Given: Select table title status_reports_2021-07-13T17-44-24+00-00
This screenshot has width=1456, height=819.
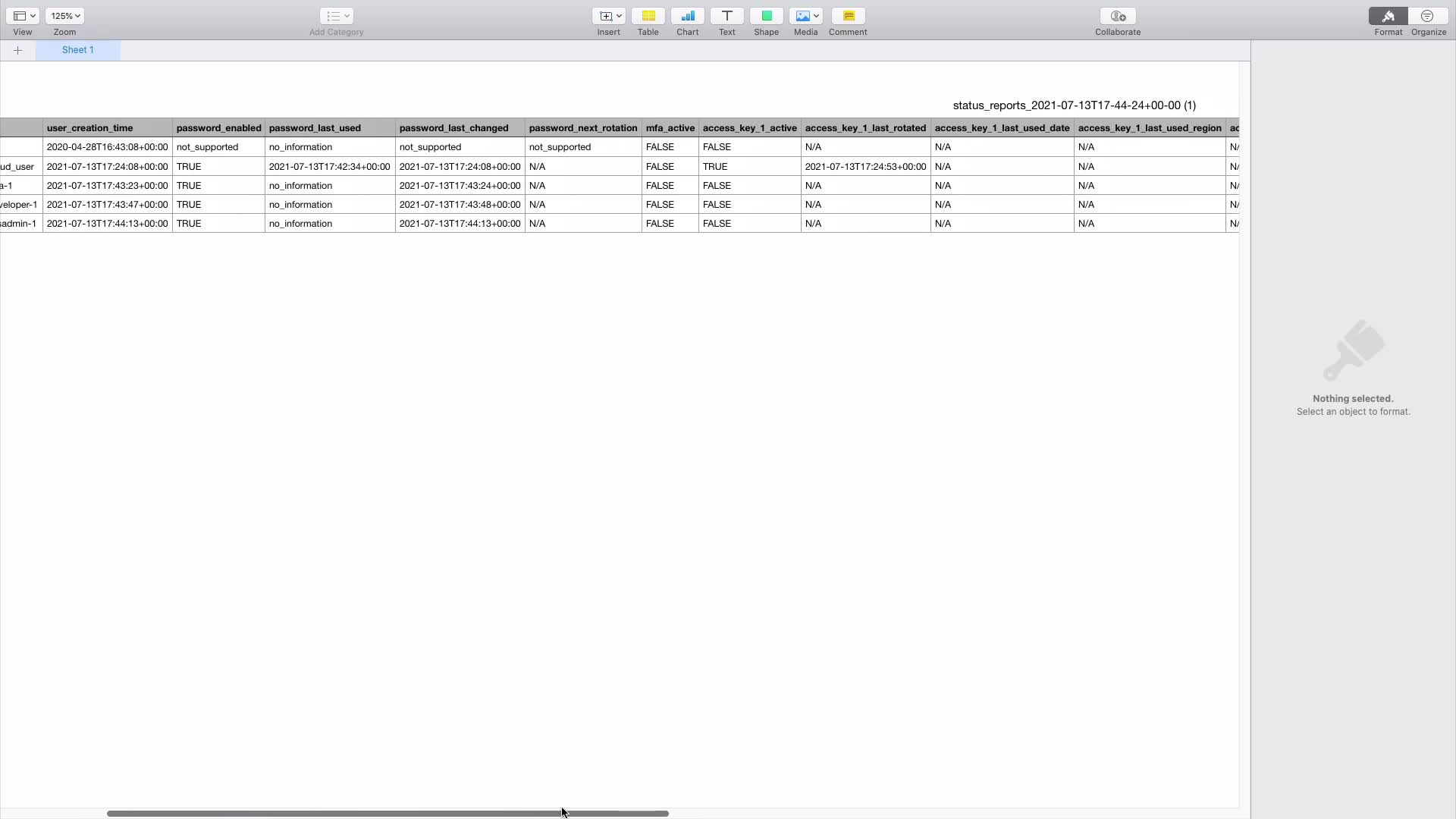Looking at the screenshot, I should click(x=1074, y=105).
